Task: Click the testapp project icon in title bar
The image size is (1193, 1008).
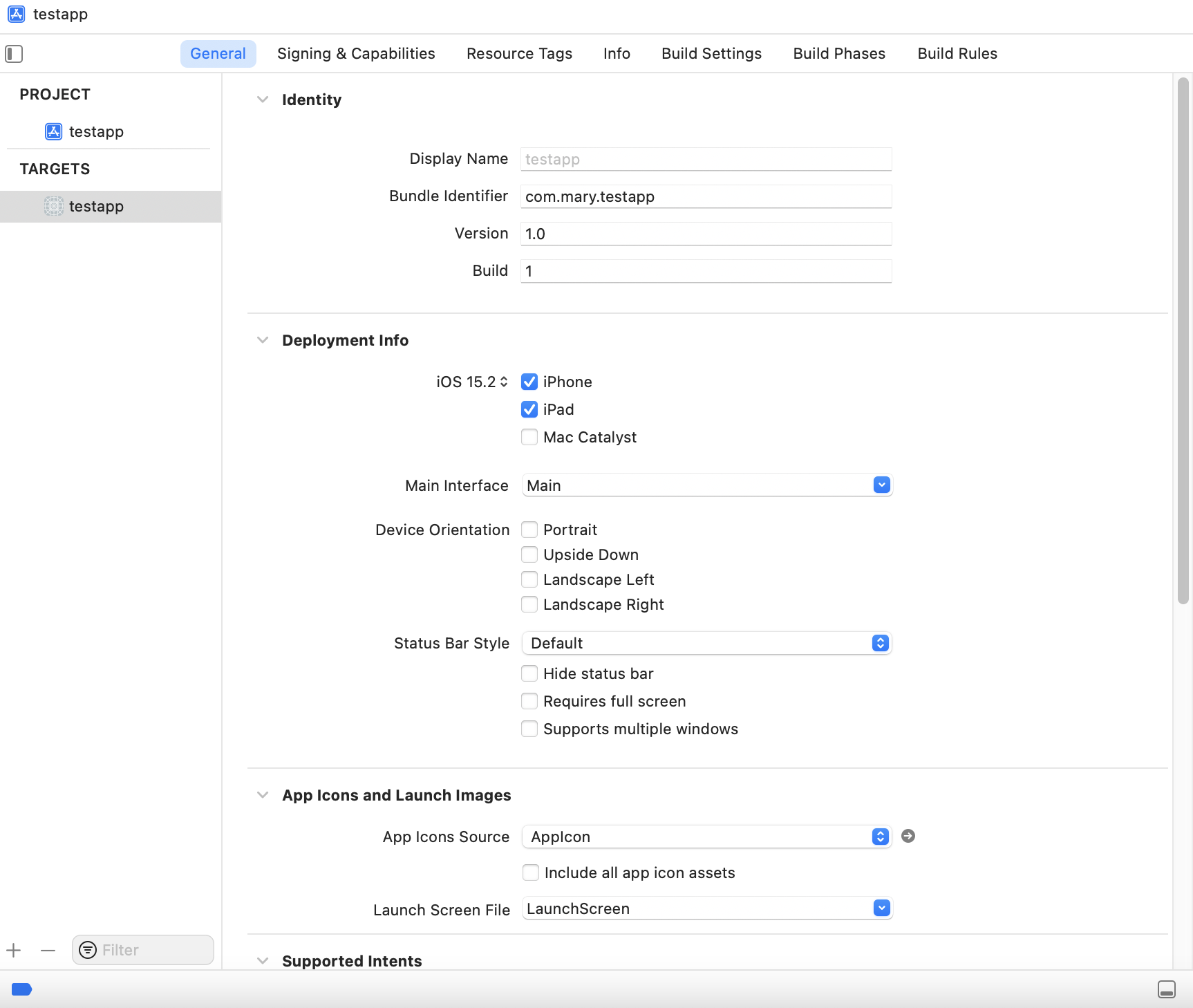Action: [x=17, y=14]
